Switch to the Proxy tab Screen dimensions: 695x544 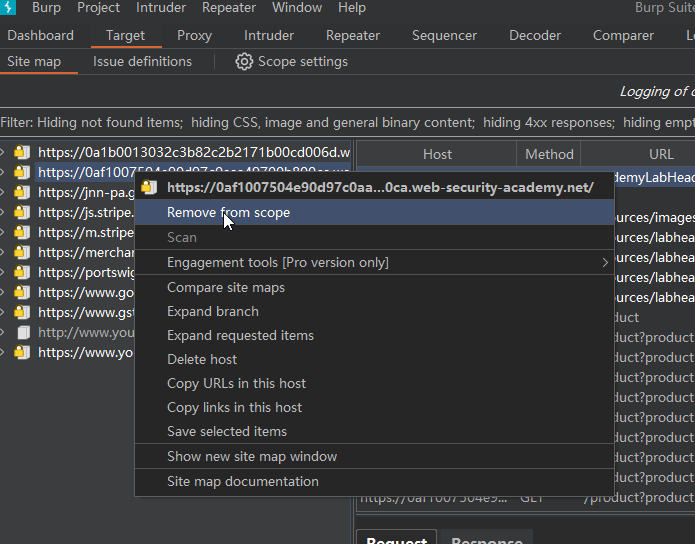click(x=194, y=35)
